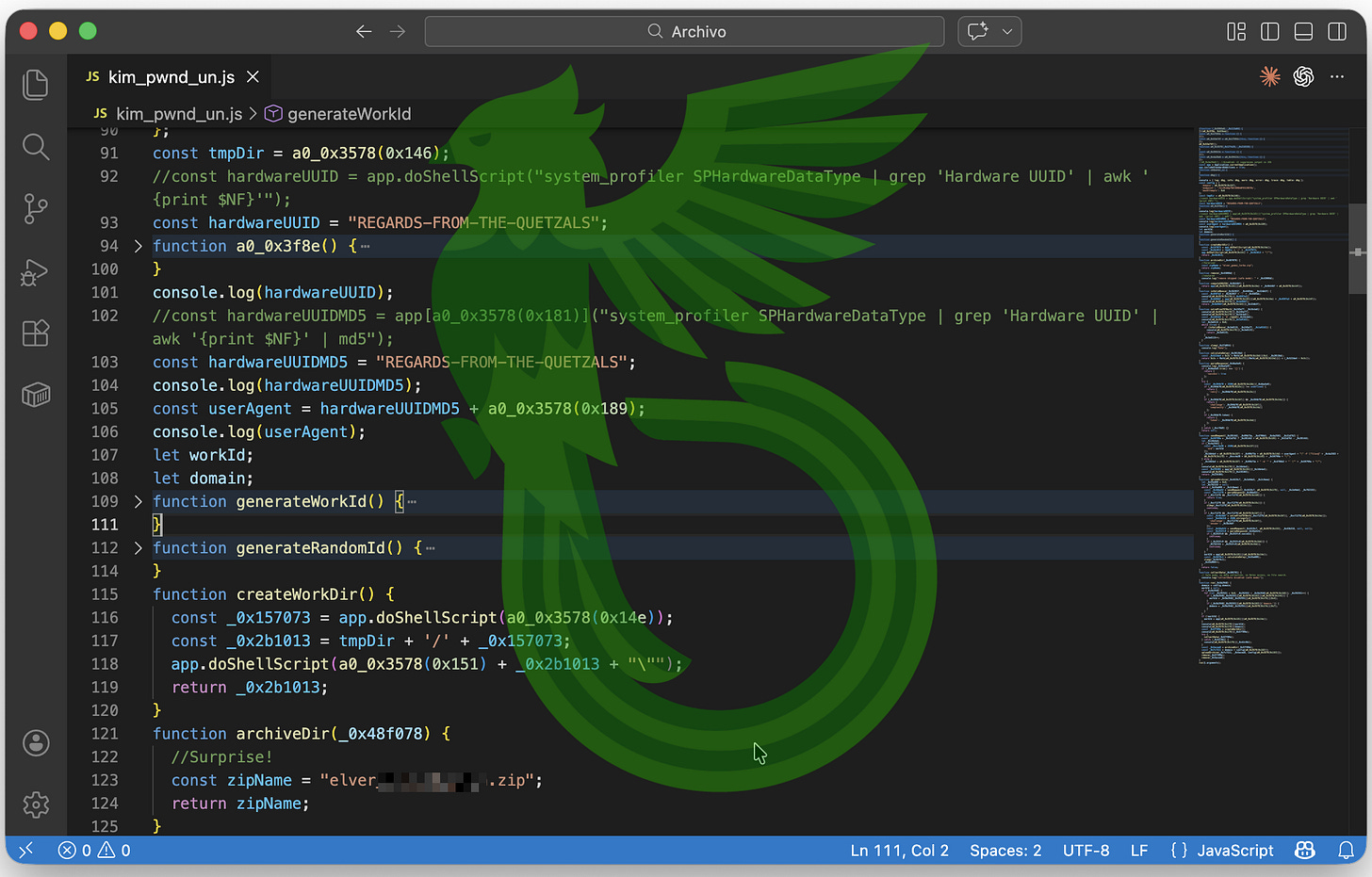The width and height of the screenshot is (1372, 877).
Task: Open the Run and Debug view
Action: coord(36,272)
